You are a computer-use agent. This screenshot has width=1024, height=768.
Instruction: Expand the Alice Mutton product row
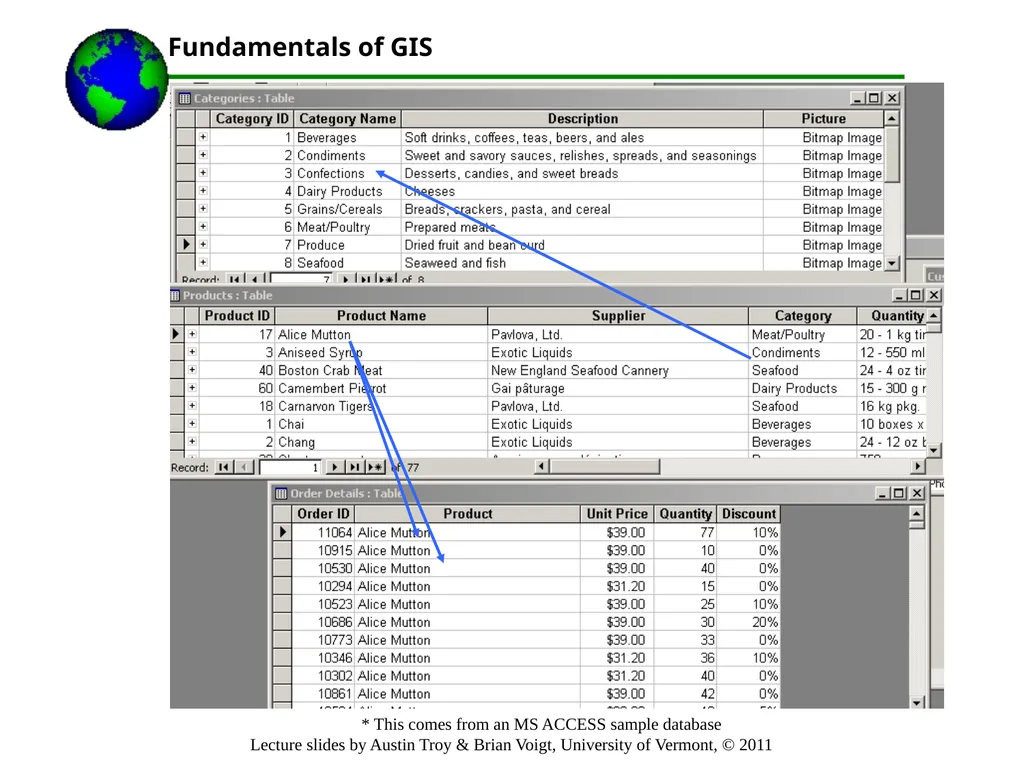[x=192, y=334]
